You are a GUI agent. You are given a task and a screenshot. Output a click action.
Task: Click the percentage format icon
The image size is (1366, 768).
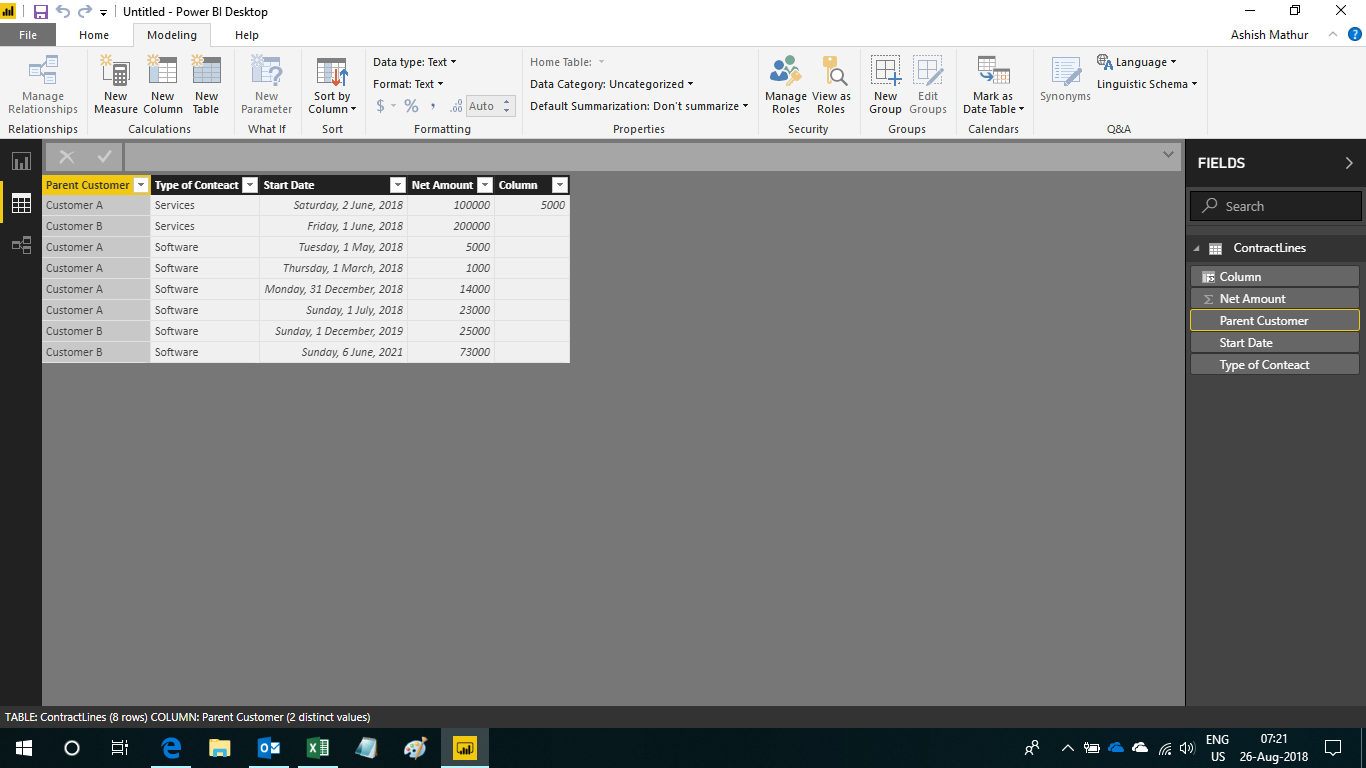click(x=411, y=106)
